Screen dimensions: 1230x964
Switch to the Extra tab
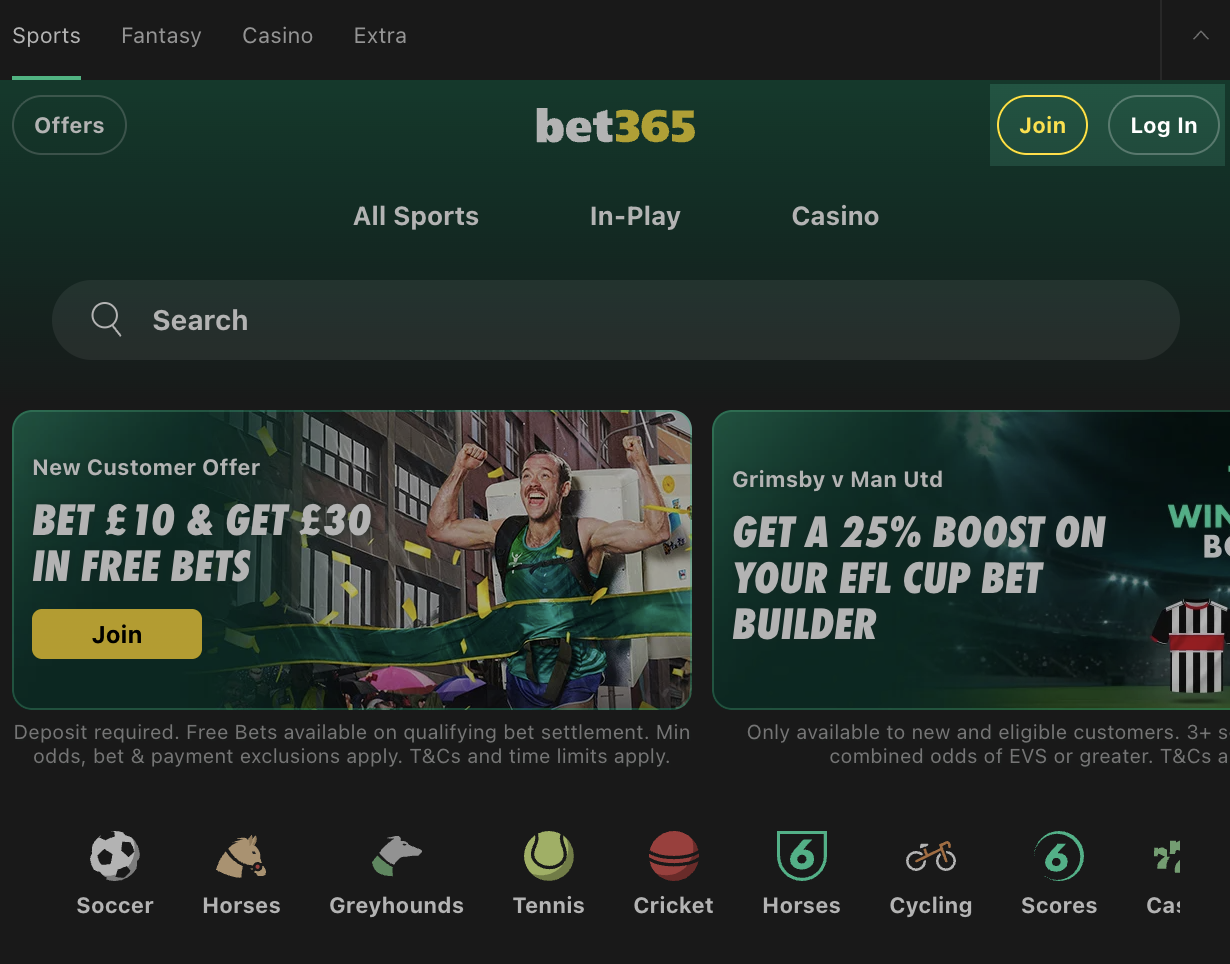coord(380,36)
